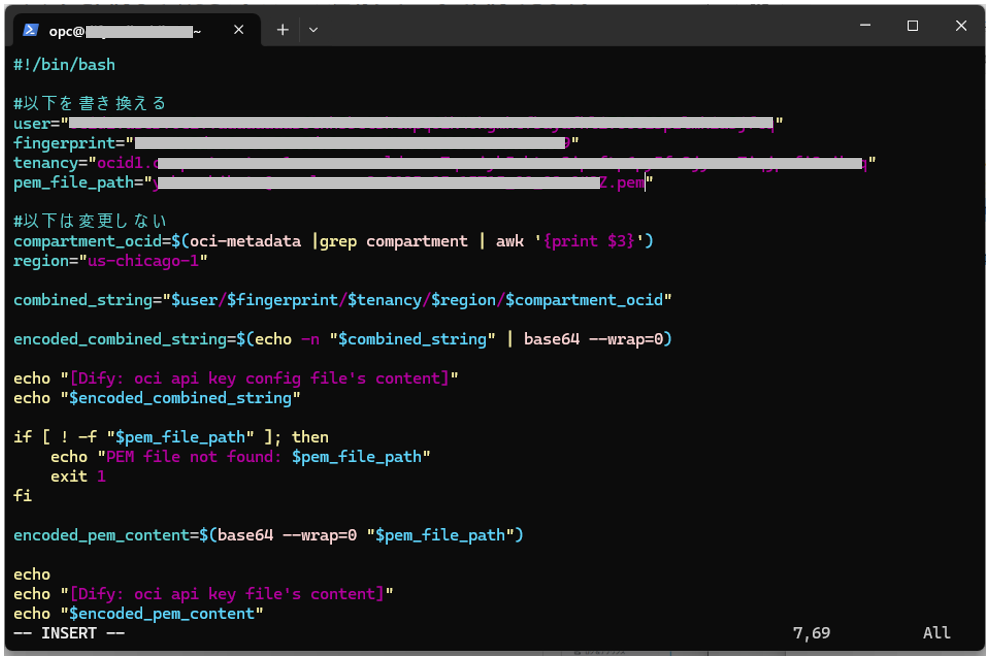Close the opc@ terminal tab
The height and width of the screenshot is (656, 987).
tap(239, 30)
